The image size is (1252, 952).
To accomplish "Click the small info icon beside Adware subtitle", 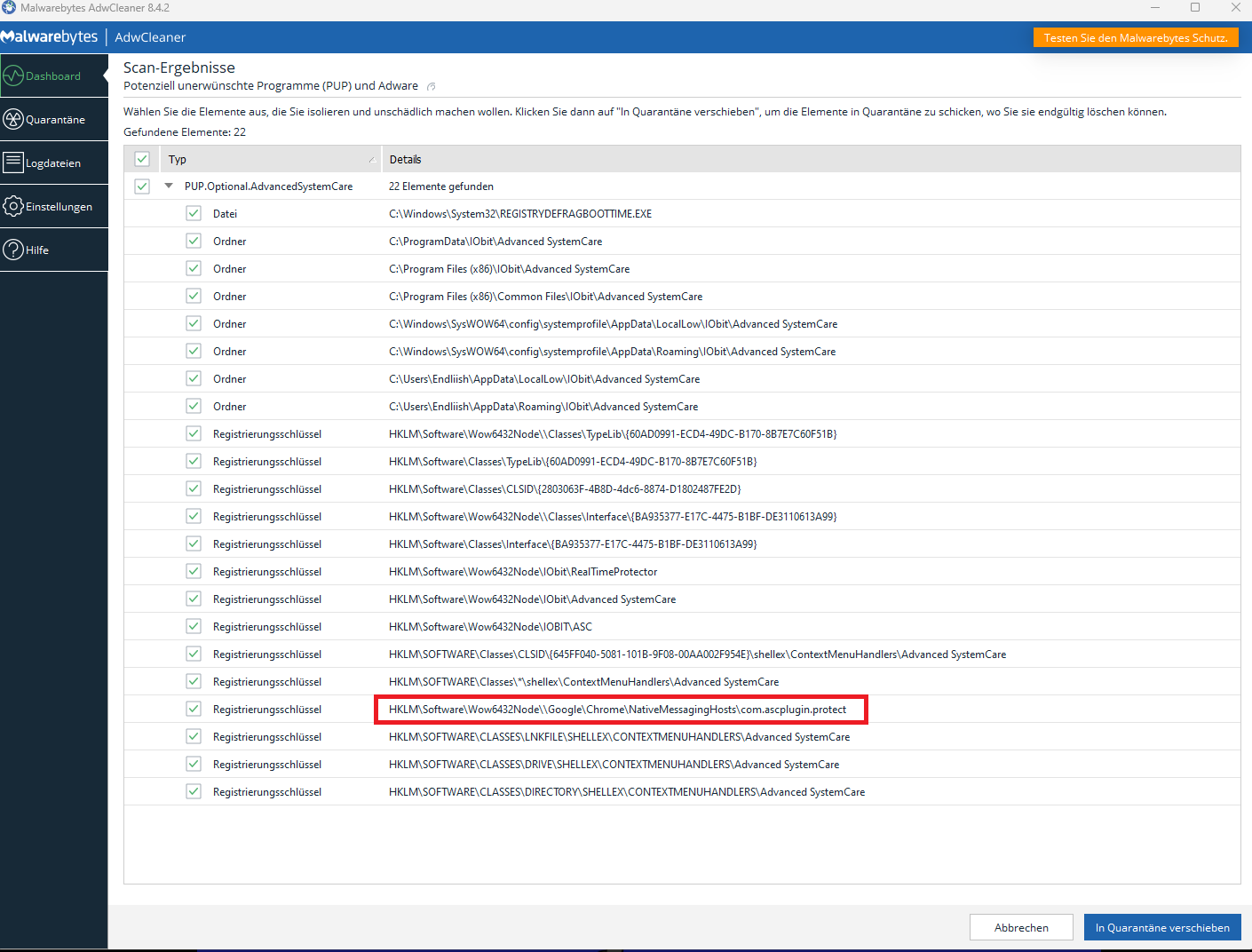I will (432, 87).
